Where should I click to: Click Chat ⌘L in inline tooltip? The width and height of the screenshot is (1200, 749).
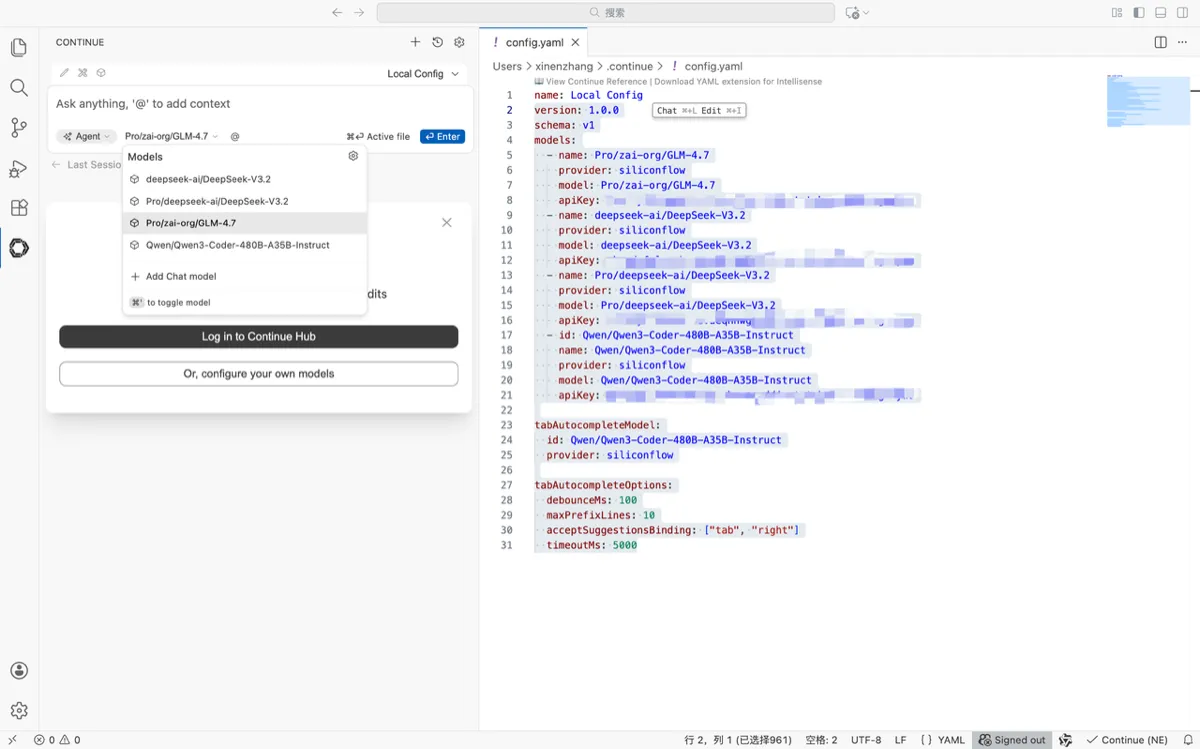pos(677,110)
